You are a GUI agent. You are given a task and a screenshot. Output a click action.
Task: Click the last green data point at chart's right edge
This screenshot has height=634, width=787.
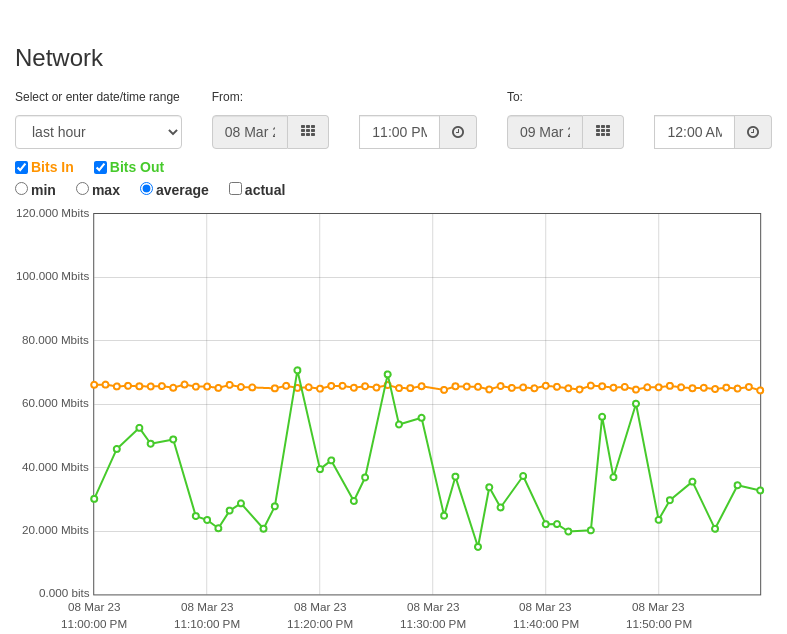click(x=760, y=490)
